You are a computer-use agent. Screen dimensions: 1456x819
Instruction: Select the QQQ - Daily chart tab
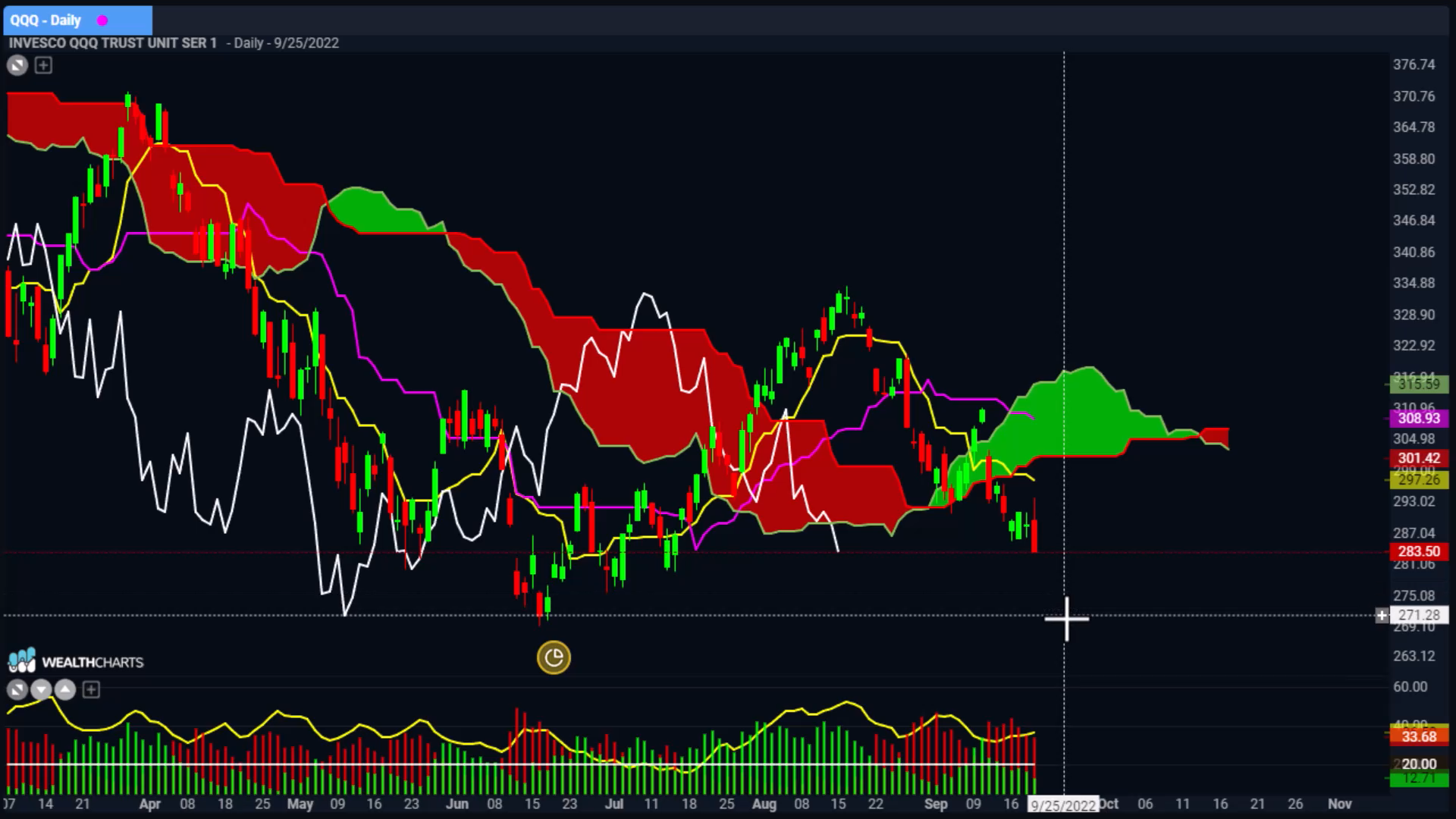77,20
